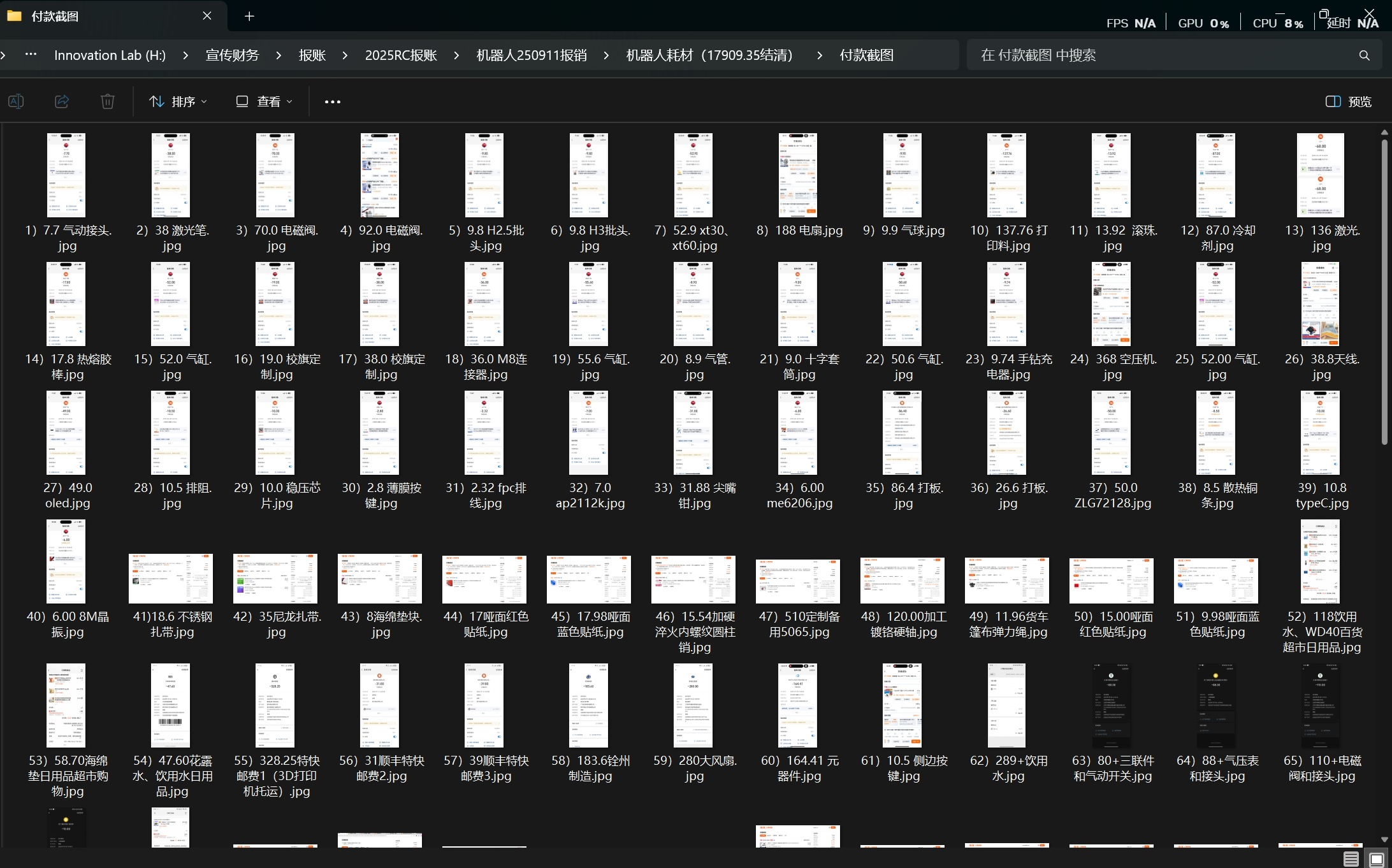Select thumbnail 24) 368 空压机.jpg
The height and width of the screenshot is (868, 1392).
(x=1112, y=305)
